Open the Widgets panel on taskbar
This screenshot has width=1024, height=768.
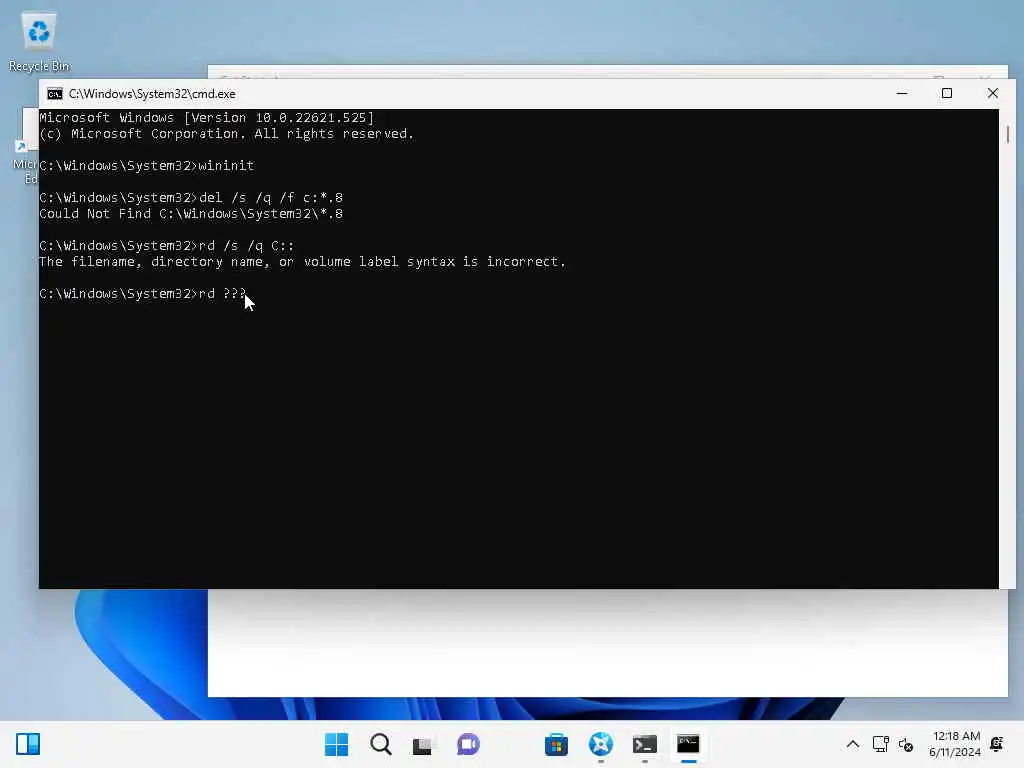[x=28, y=744]
